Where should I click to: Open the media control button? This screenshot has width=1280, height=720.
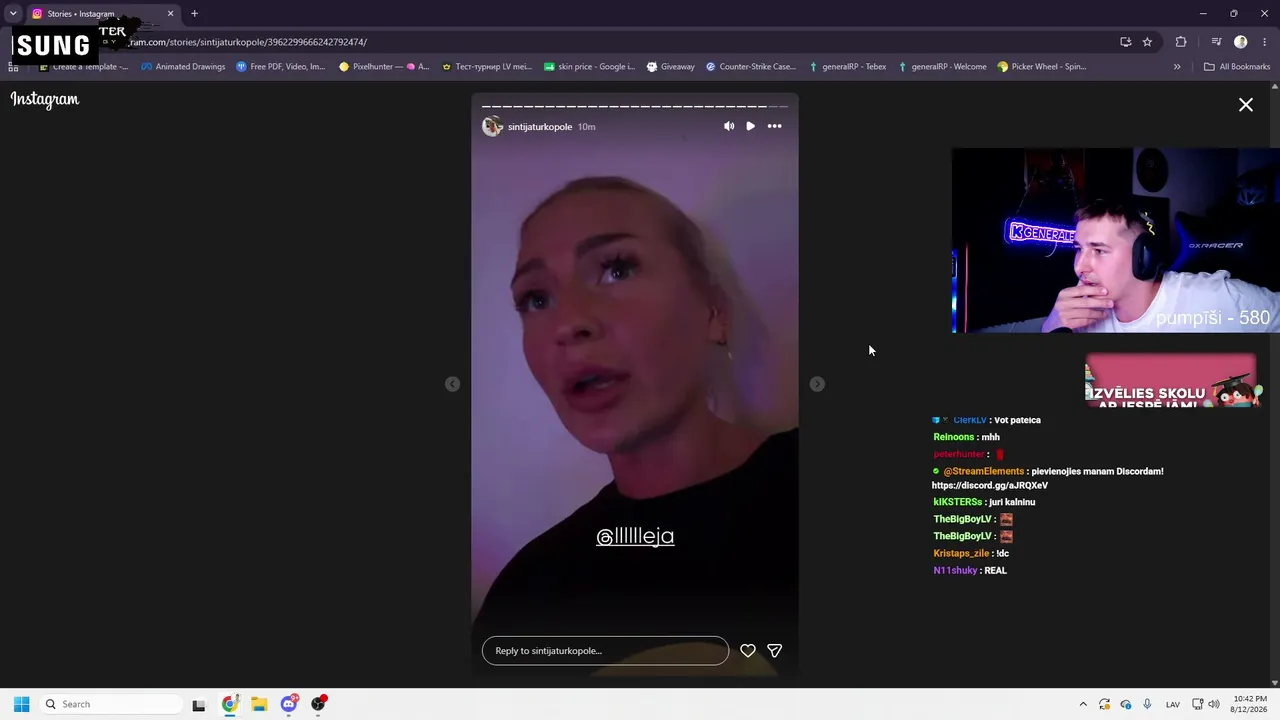click(x=1216, y=42)
